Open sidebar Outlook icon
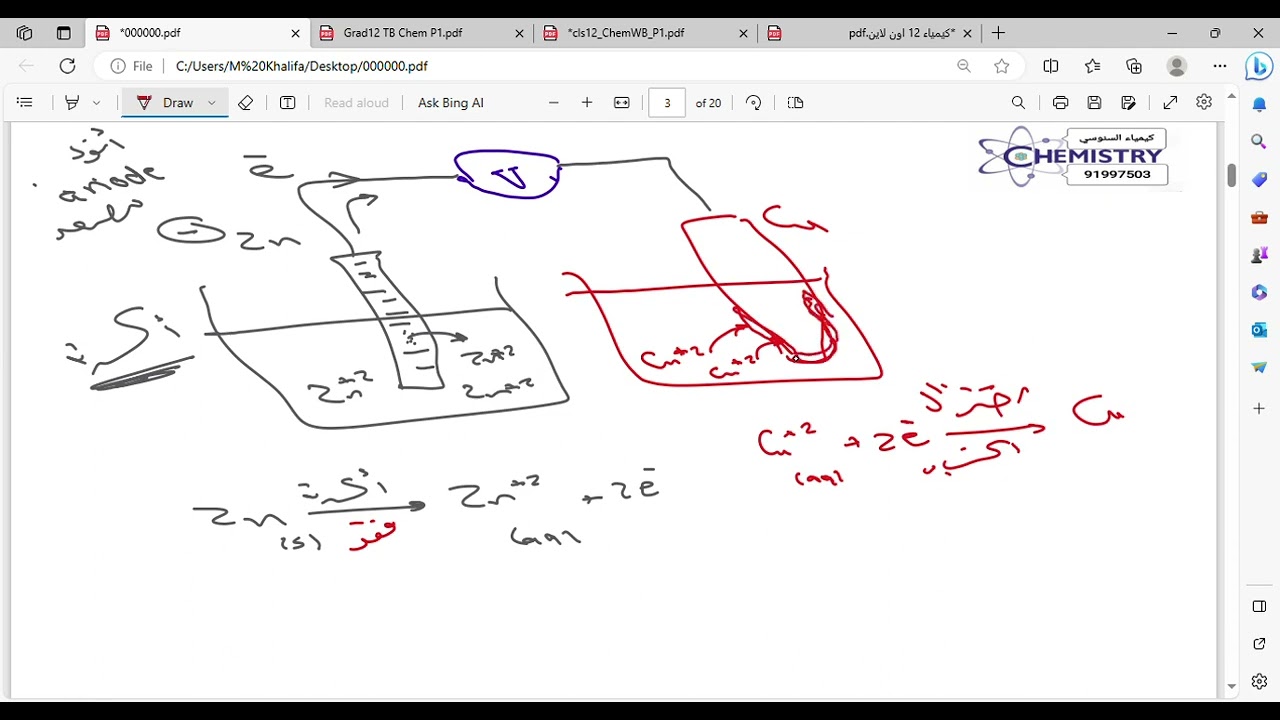The image size is (1280, 720). point(1259,330)
